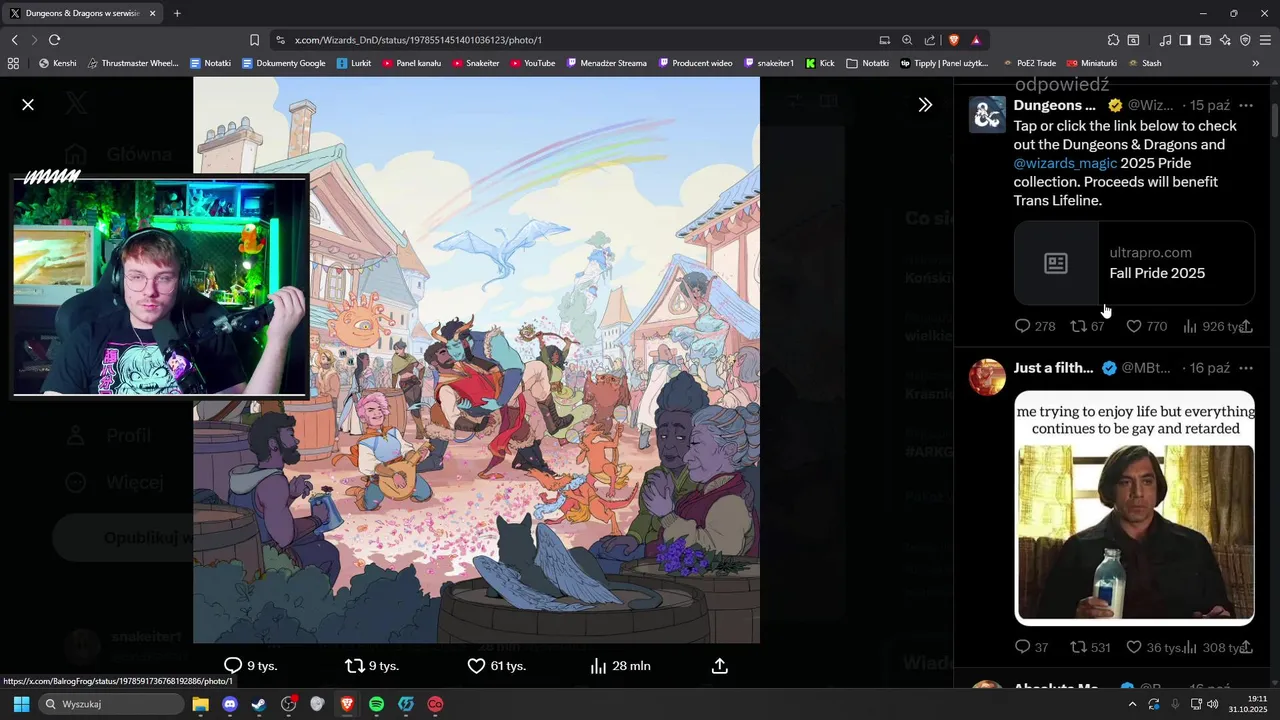Viewport: 1280px width, 720px height.
Task: Collapse the reply sidebar with double chevron
Action: (925, 104)
